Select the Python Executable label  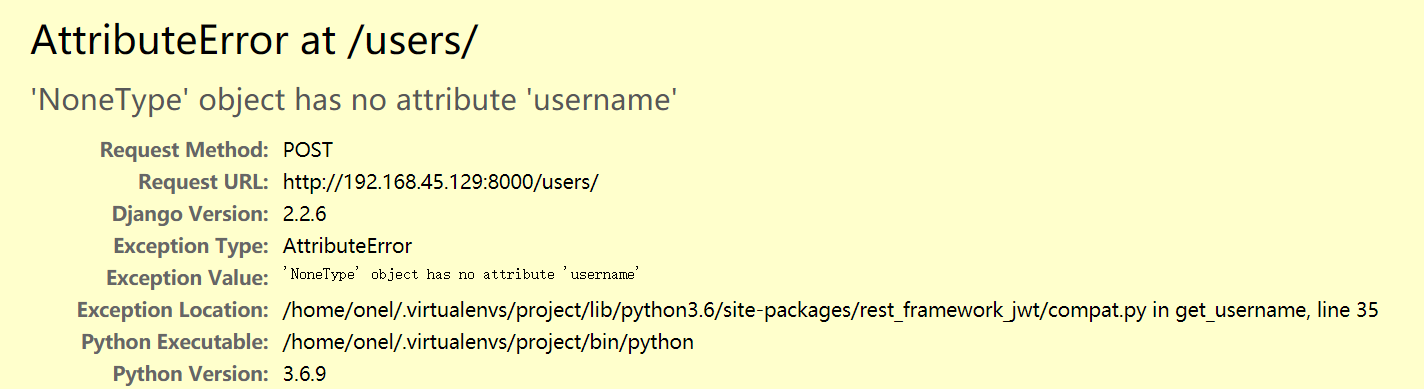(x=175, y=342)
